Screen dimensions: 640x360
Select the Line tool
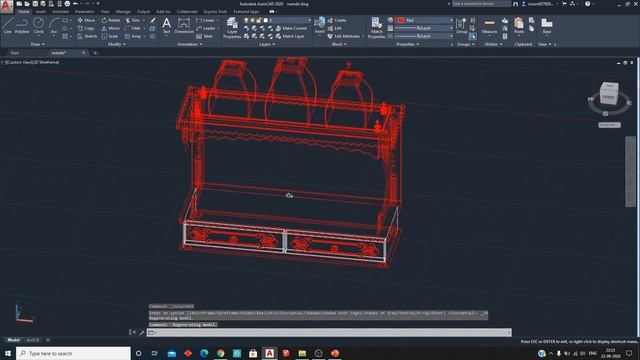tap(7, 25)
